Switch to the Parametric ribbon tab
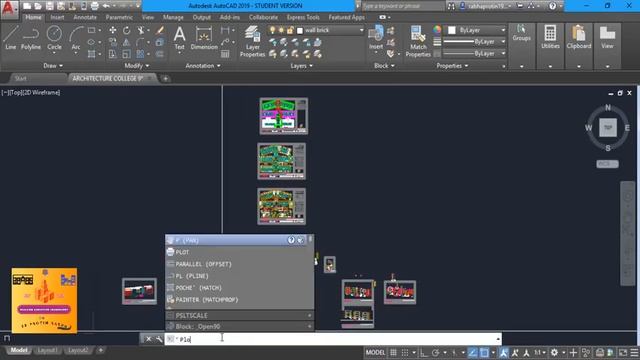 pyautogui.click(x=119, y=17)
